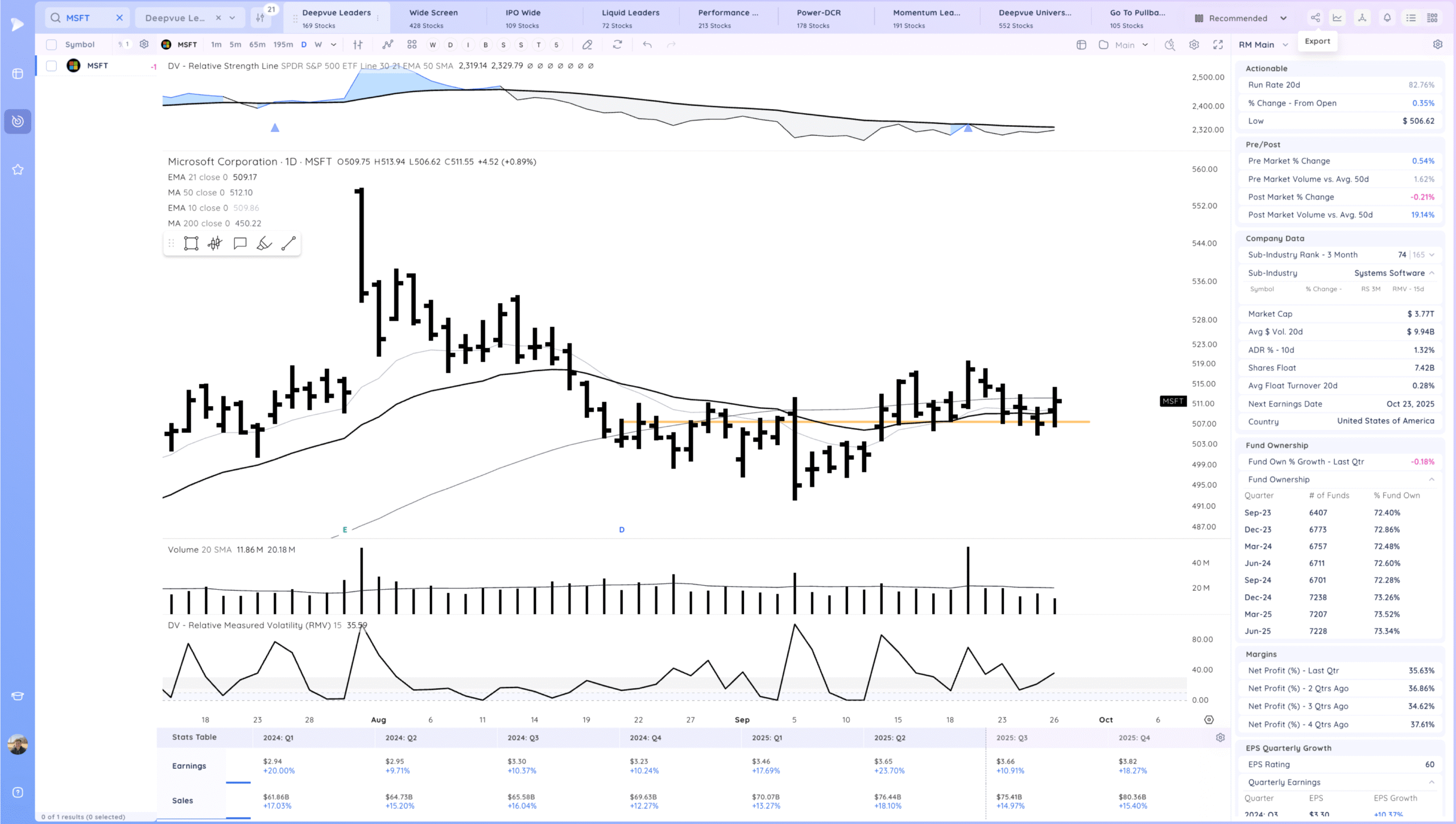Toggle the T circle marker button
The height and width of the screenshot is (824, 1456).
(539, 44)
